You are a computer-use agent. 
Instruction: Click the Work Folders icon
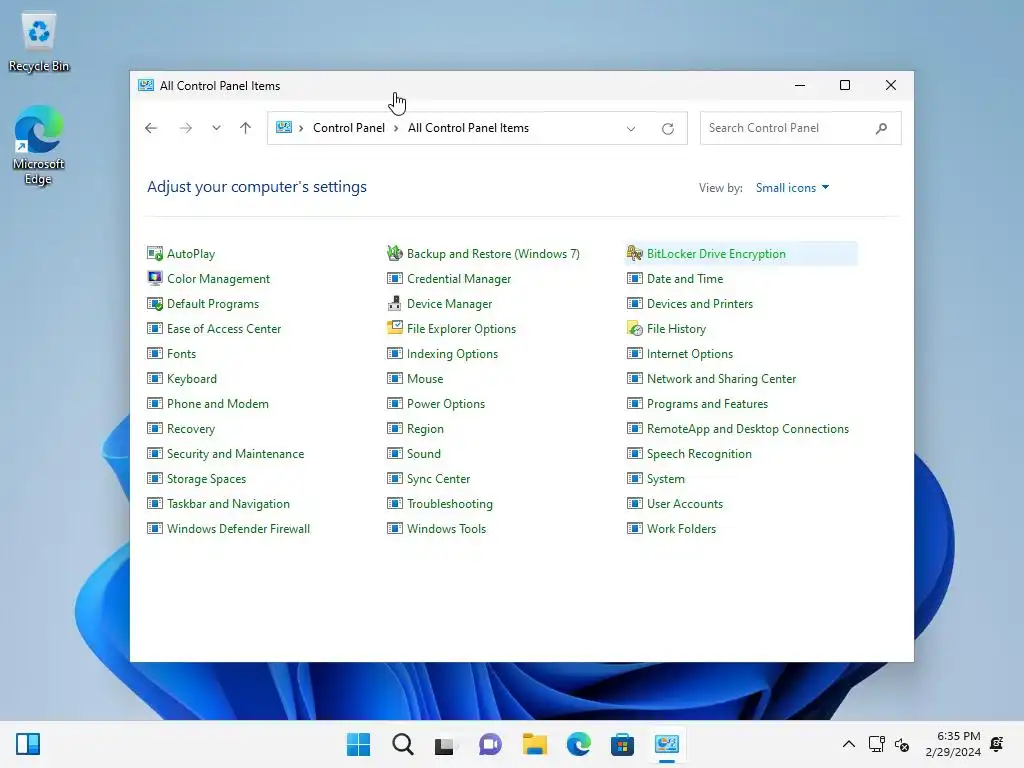[x=635, y=528]
